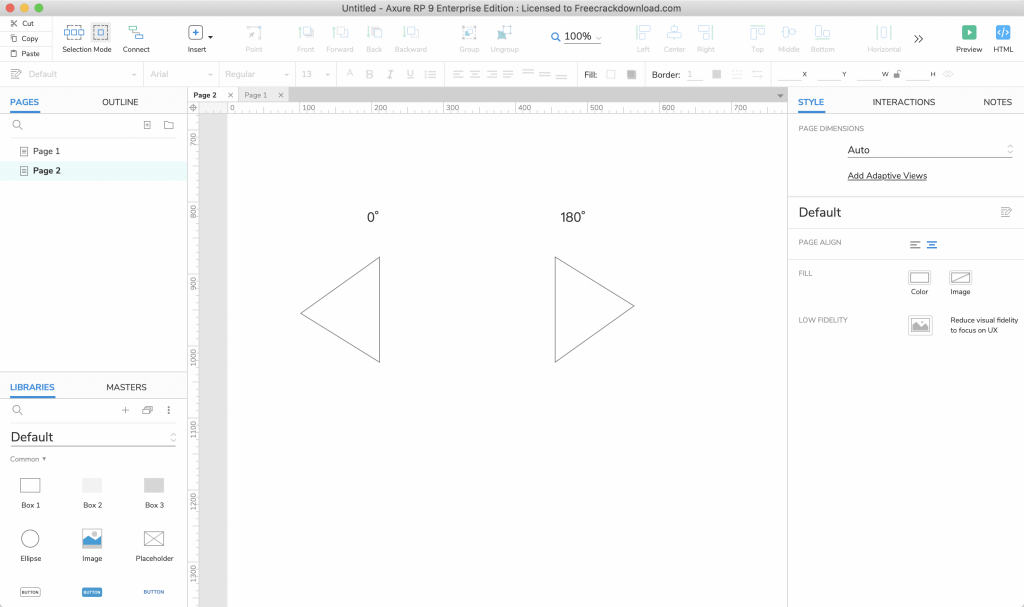The width and height of the screenshot is (1024, 607).
Task: Click the Connect tool icon
Action: [136, 33]
